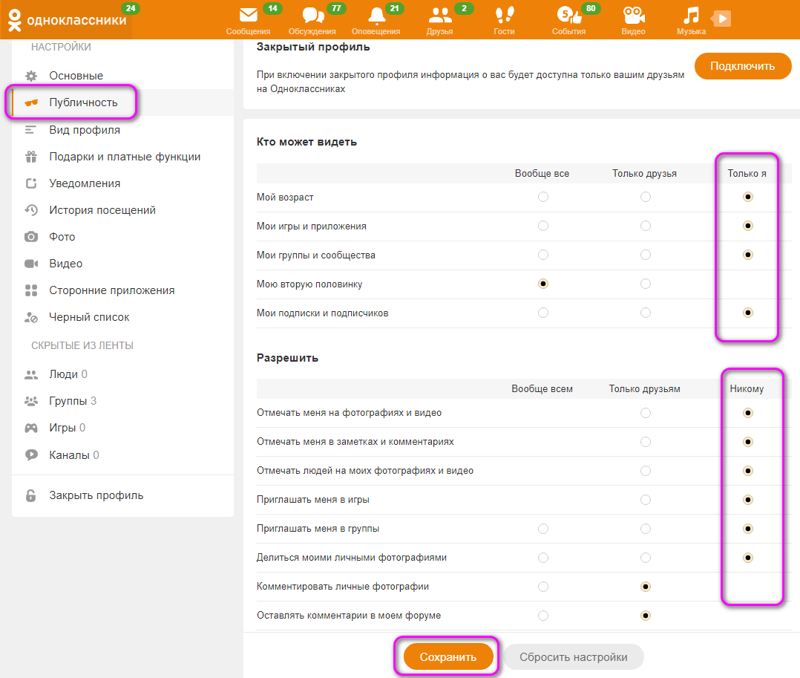Select Только я for Мои игры и приложения
The image size is (800, 678).
coord(748,225)
